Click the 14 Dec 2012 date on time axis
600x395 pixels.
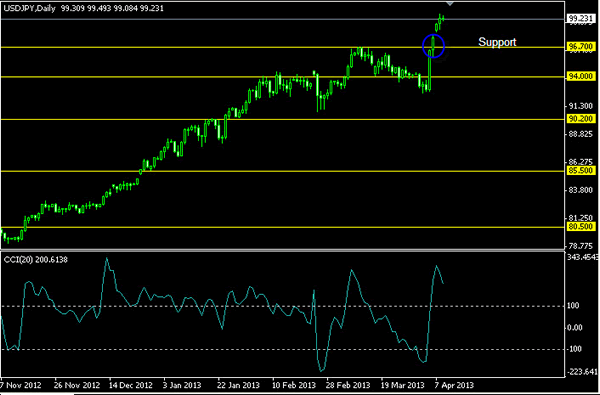coord(130,385)
